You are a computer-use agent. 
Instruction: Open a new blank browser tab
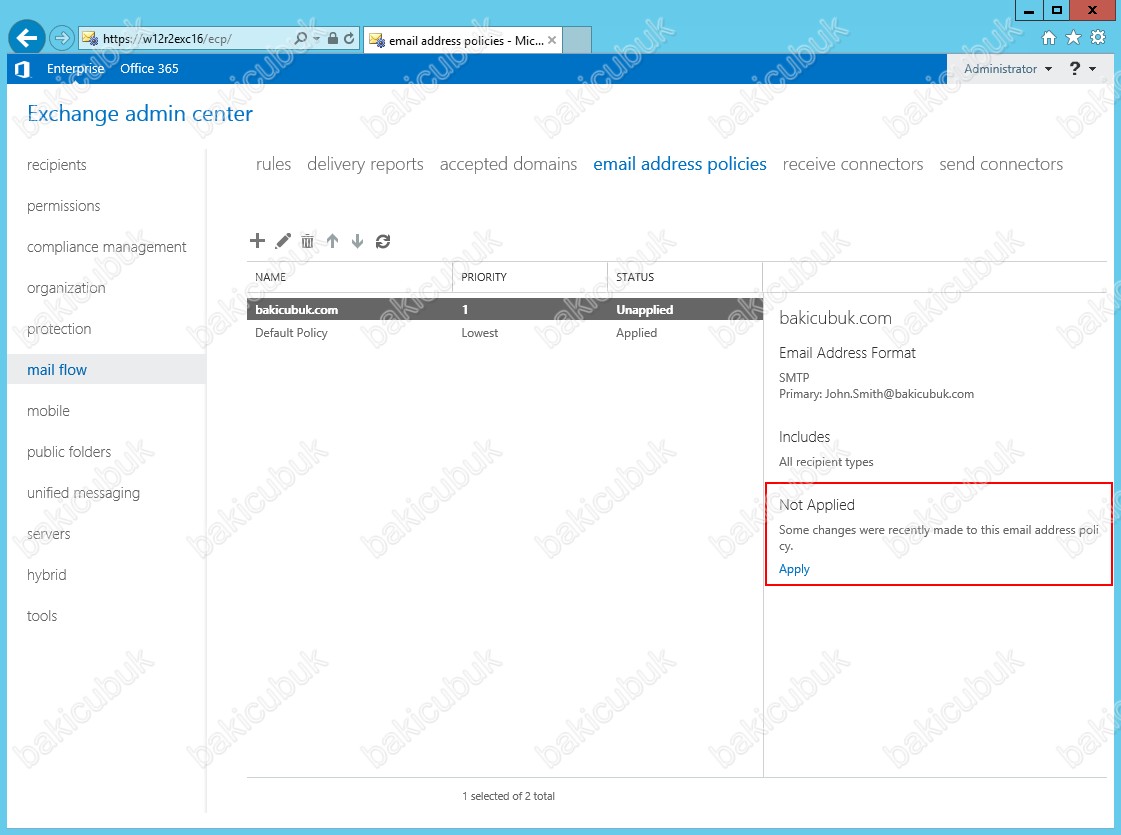tap(578, 40)
